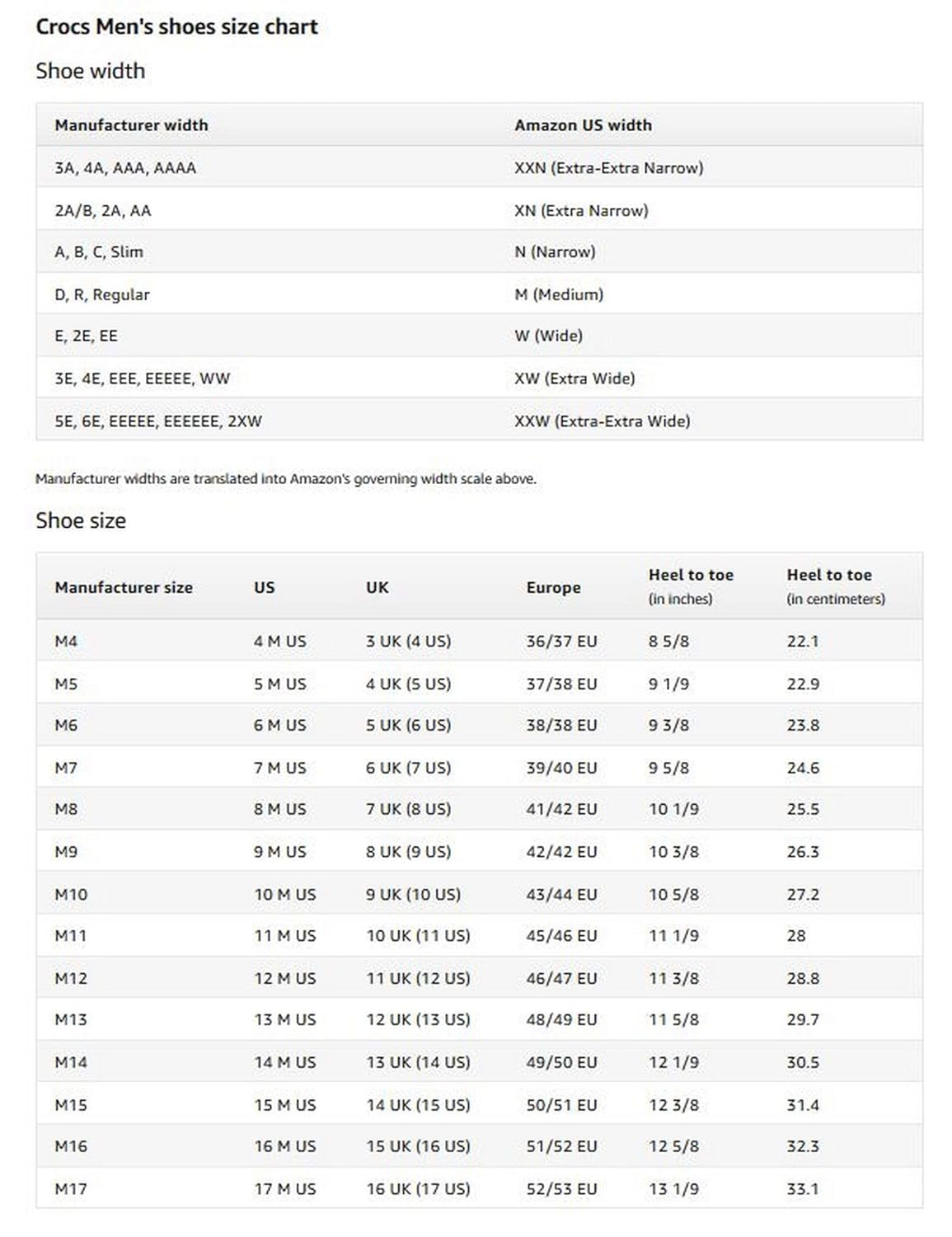Select the "Amazon US width" column header
The width and height of the screenshot is (952, 1237).
tap(583, 125)
